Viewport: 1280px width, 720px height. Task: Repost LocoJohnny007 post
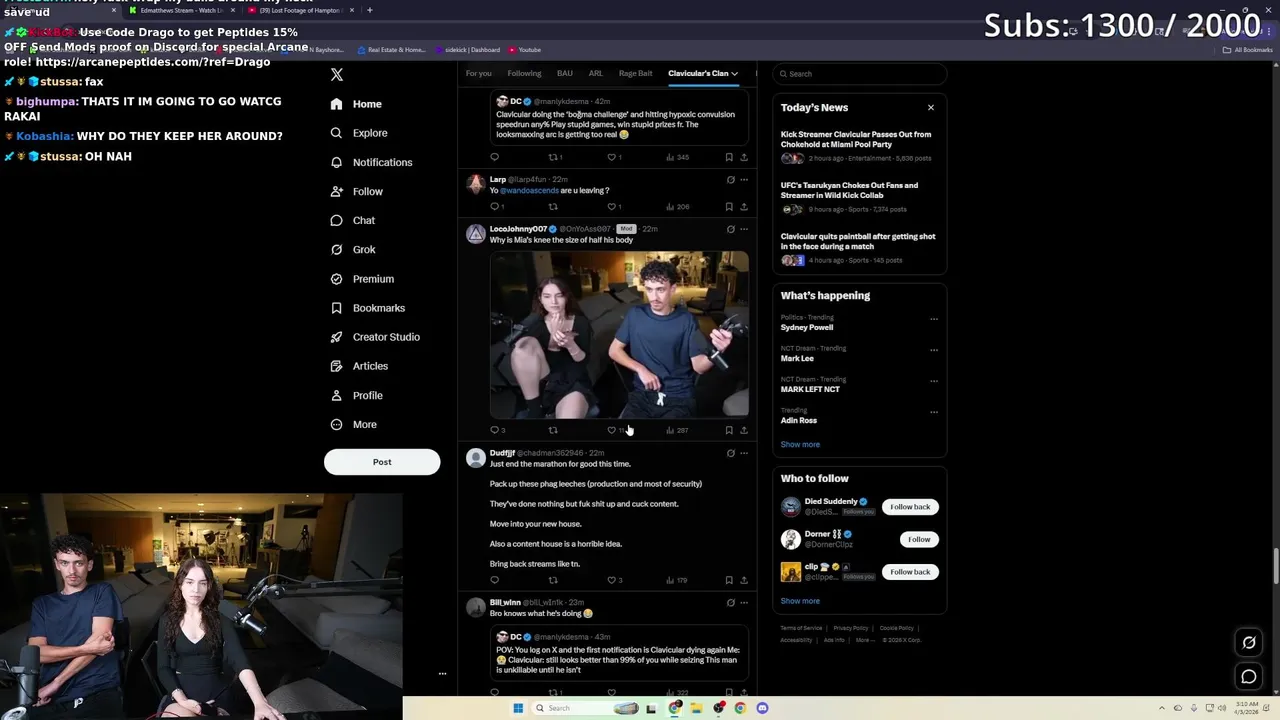pyautogui.click(x=553, y=430)
